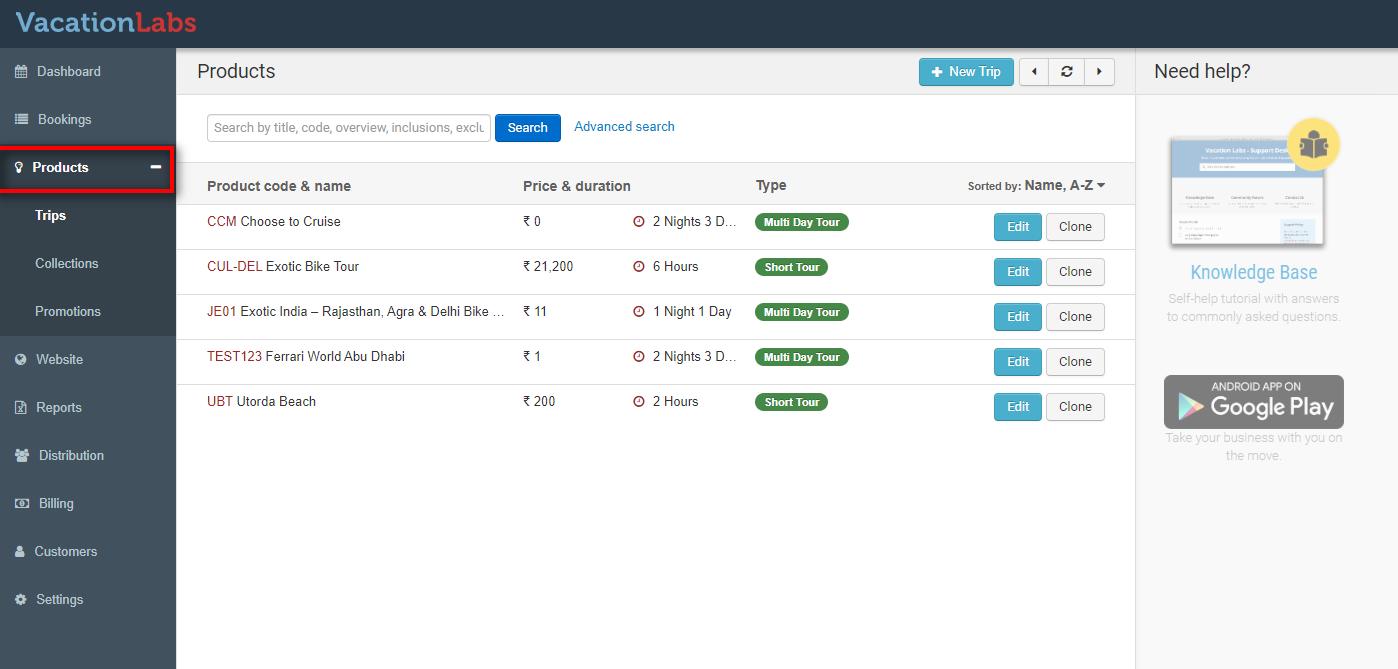This screenshot has height=669, width=1398.
Task: Click the Website globe icon
Action: (20, 360)
